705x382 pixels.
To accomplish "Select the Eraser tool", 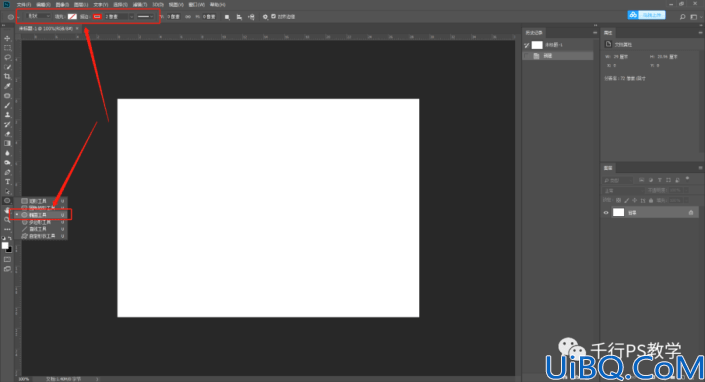I will (x=7, y=134).
